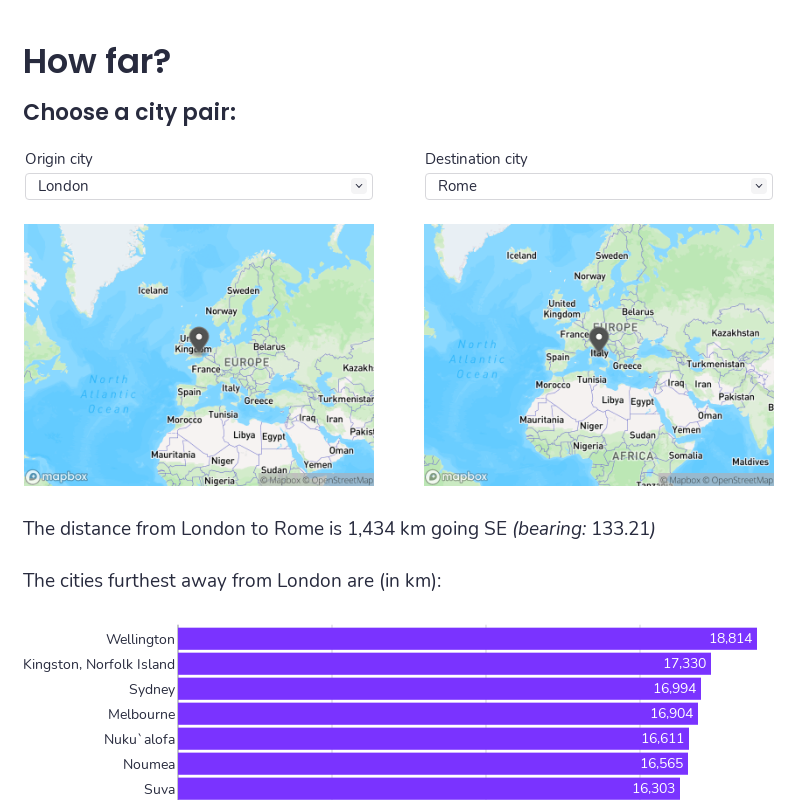The width and height of the screenshot is (800, 800).
Task: Click the Suva axis label
Action: click(x=159, y=789)
